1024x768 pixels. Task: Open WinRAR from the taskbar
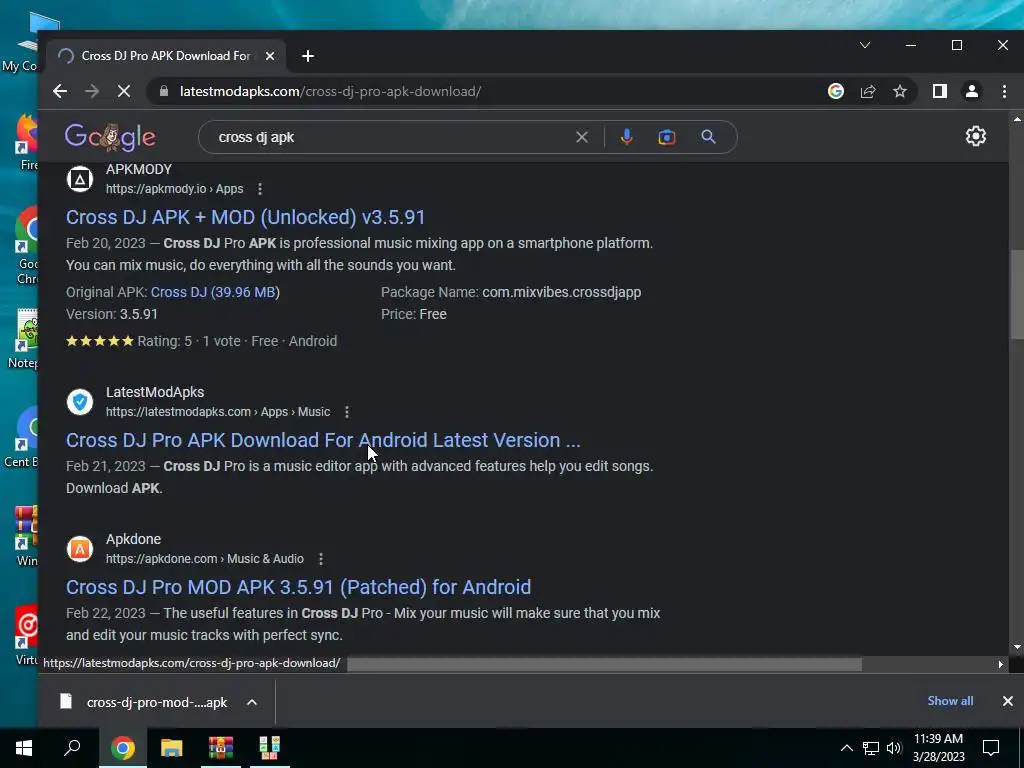pyautogui.click(x=221, y=748)
